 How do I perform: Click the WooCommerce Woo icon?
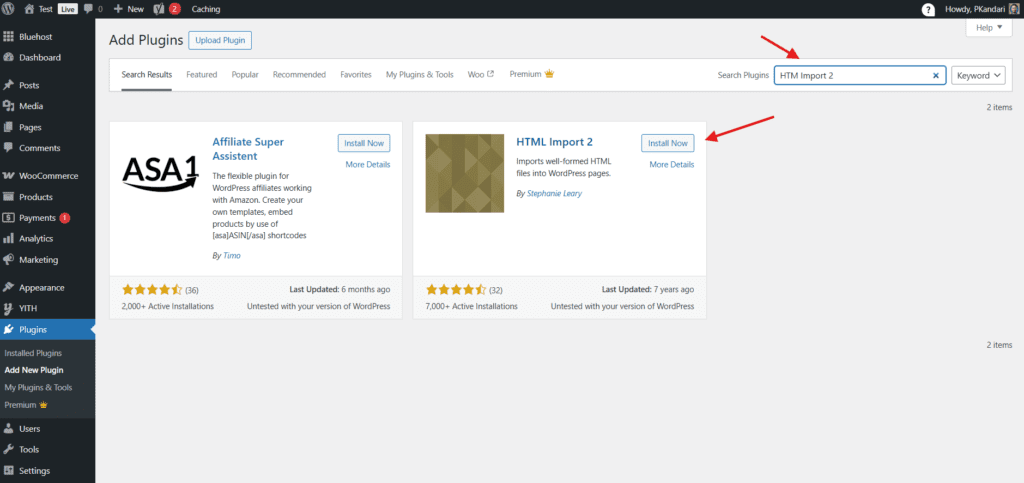tap(8, 176)
